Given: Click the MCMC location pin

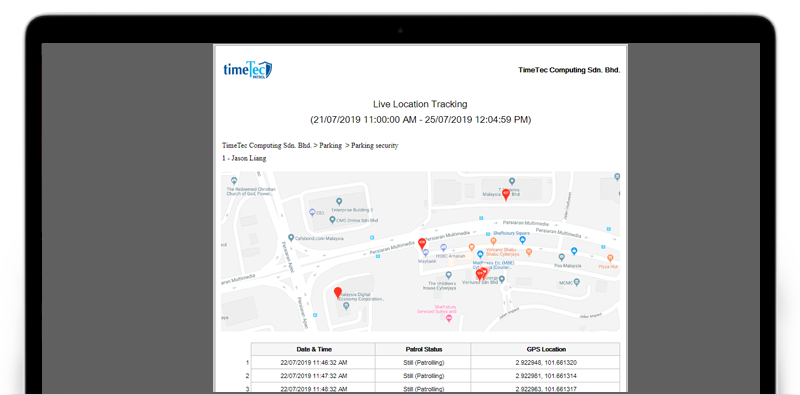Looking at the screenshot, I should pyautogui.click(x=577, y=282).
